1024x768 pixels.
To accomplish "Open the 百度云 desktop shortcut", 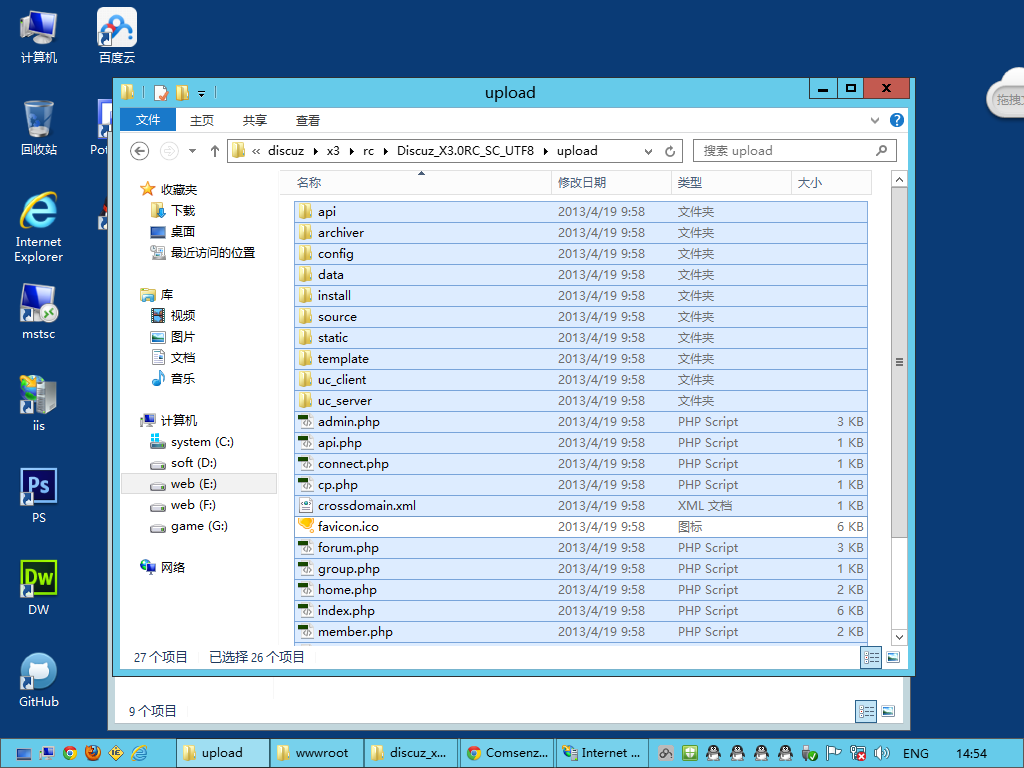I will [x=117, y=37].
